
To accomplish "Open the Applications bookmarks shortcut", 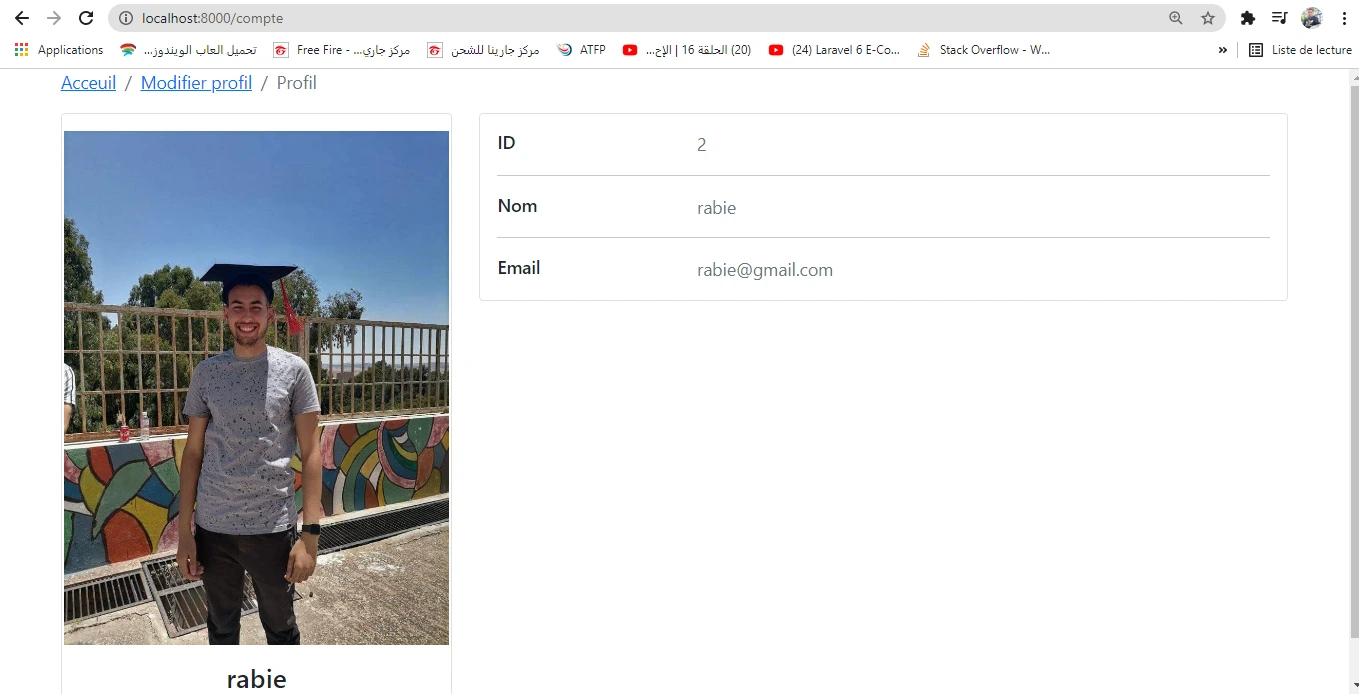I will (59, 50).
